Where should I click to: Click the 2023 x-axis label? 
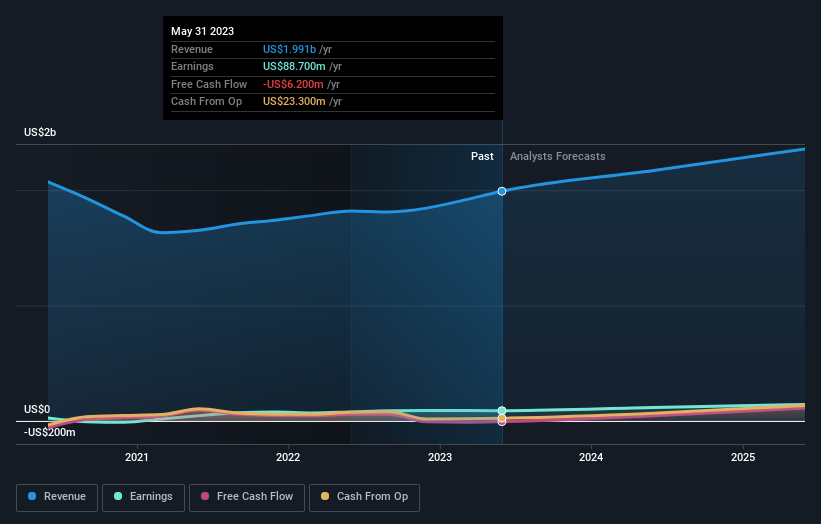click(x=440, y=457)
